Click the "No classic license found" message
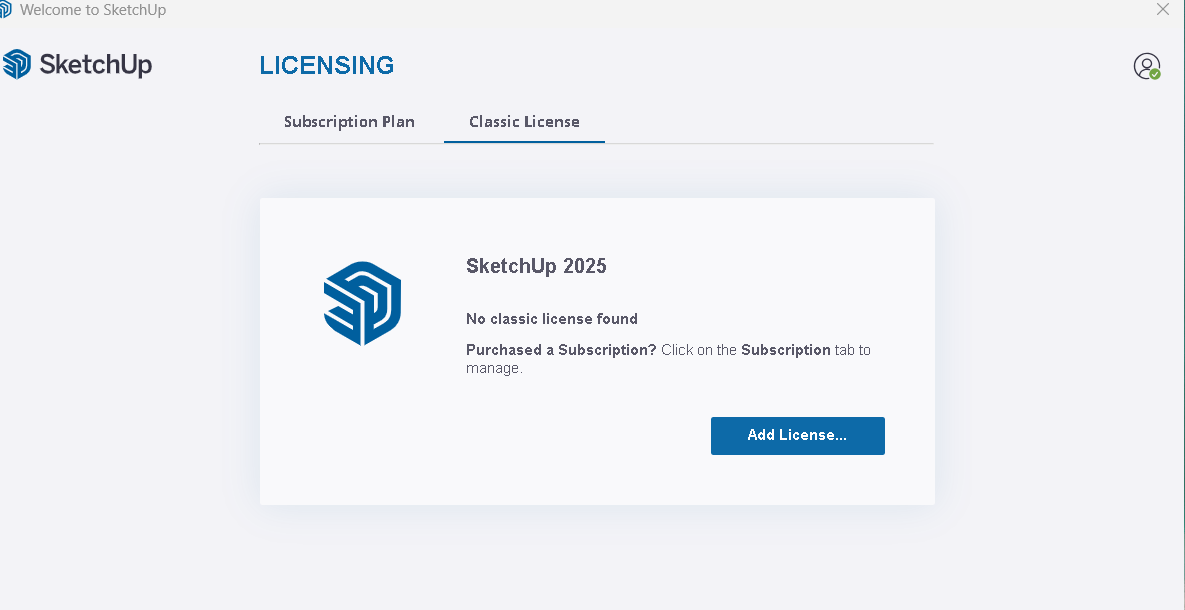This screenshot has height=610, width=1185. [552, 319]
